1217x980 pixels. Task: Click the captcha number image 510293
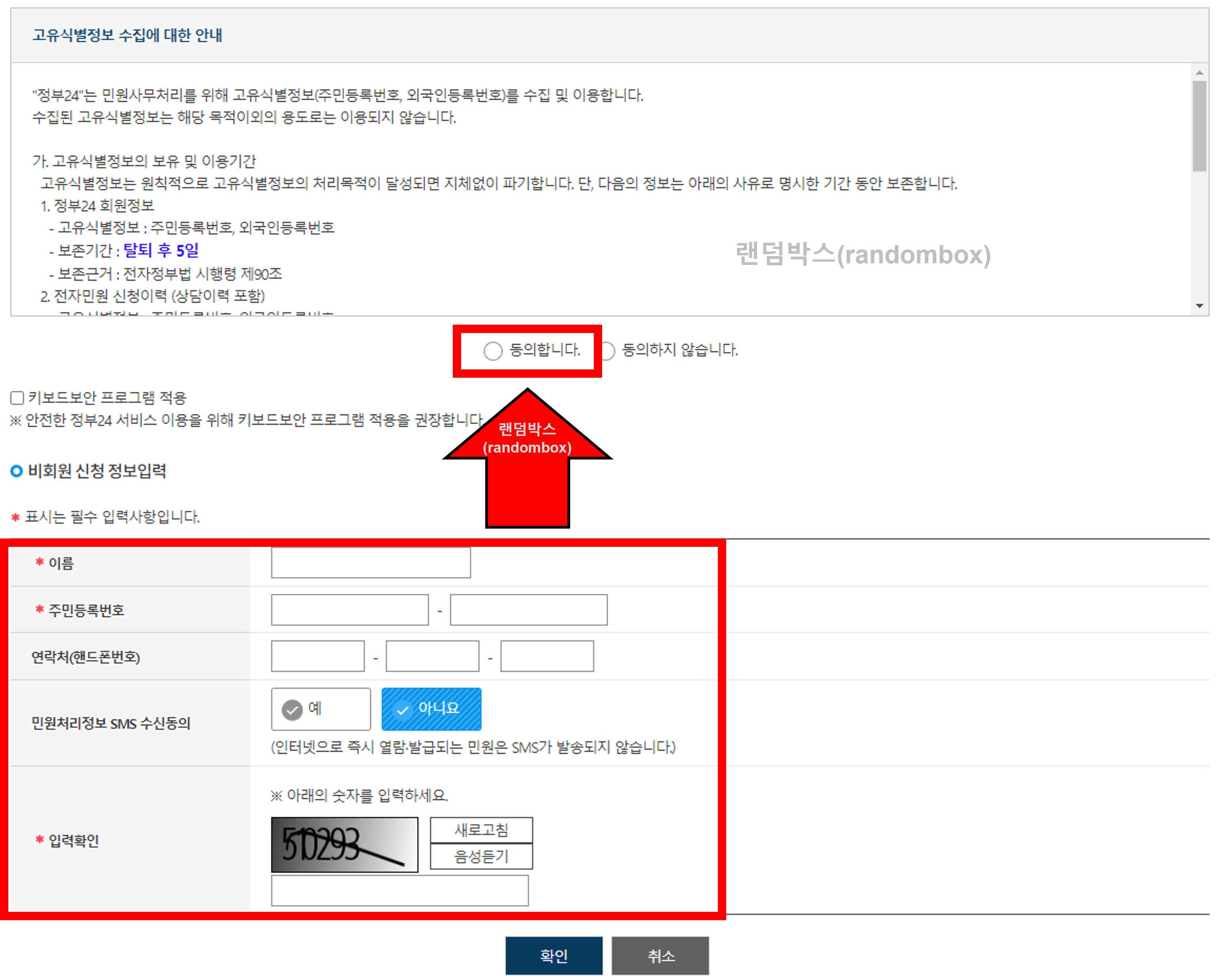pos(344,844)
